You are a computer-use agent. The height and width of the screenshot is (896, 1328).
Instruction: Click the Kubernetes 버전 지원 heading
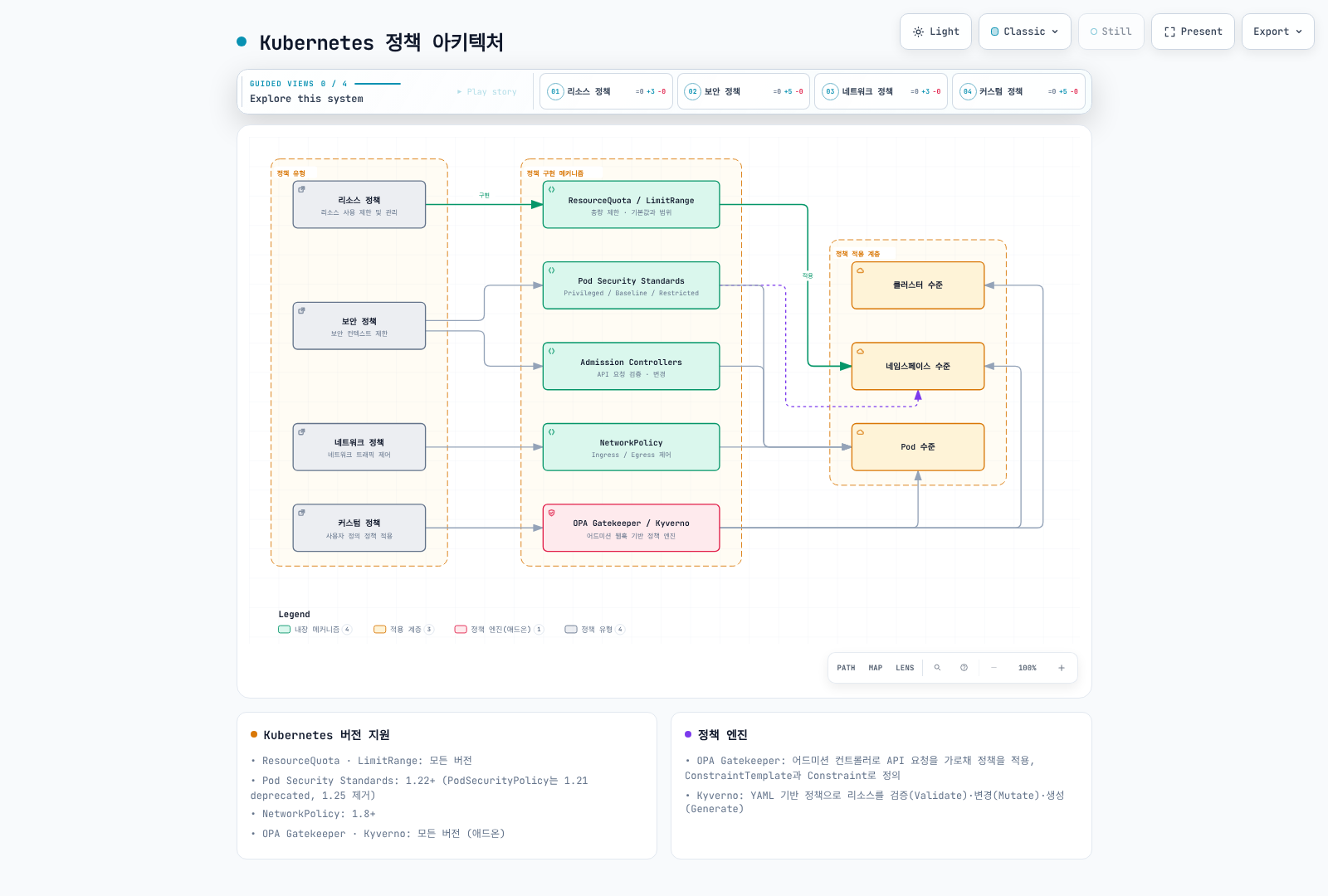(x=326, y=735)
